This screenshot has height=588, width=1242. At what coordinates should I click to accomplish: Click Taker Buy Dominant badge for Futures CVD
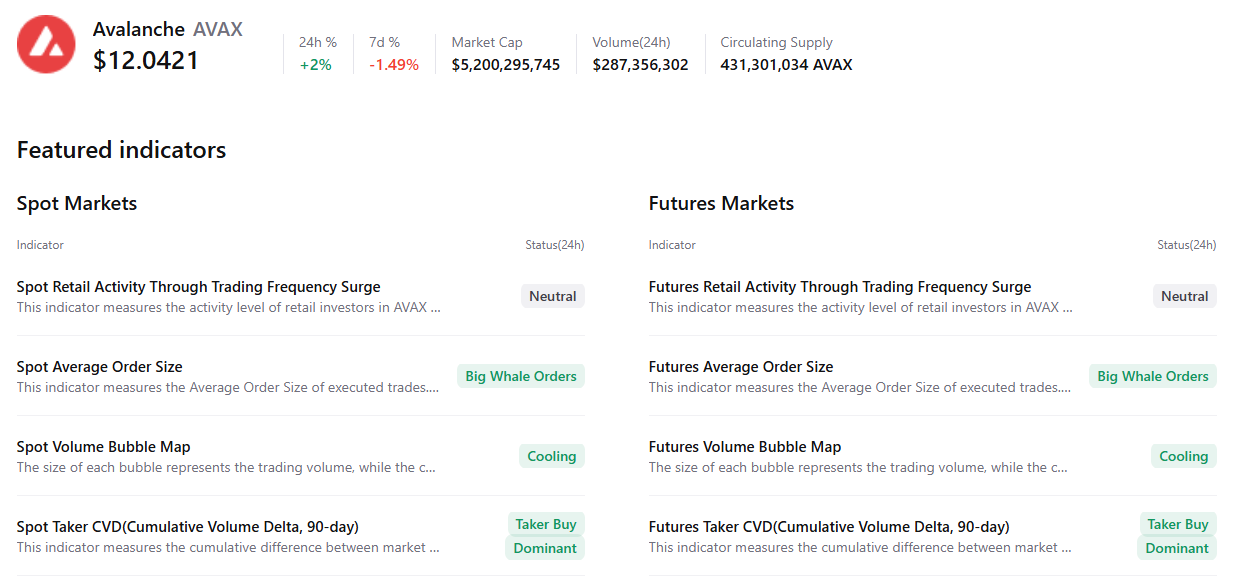[x=1177, y=536]
